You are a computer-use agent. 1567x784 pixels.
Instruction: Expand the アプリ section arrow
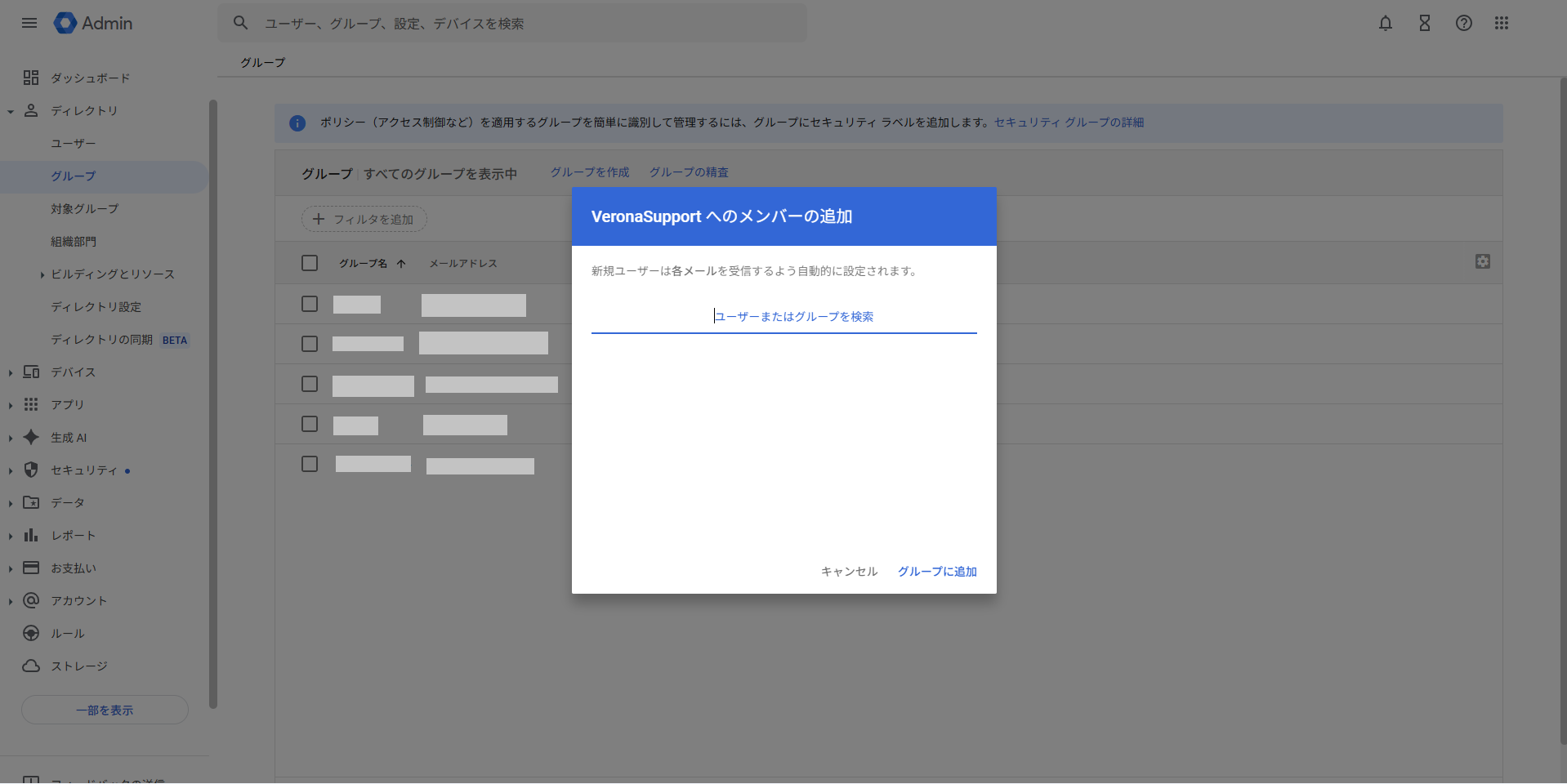click(x=11, y=405)
